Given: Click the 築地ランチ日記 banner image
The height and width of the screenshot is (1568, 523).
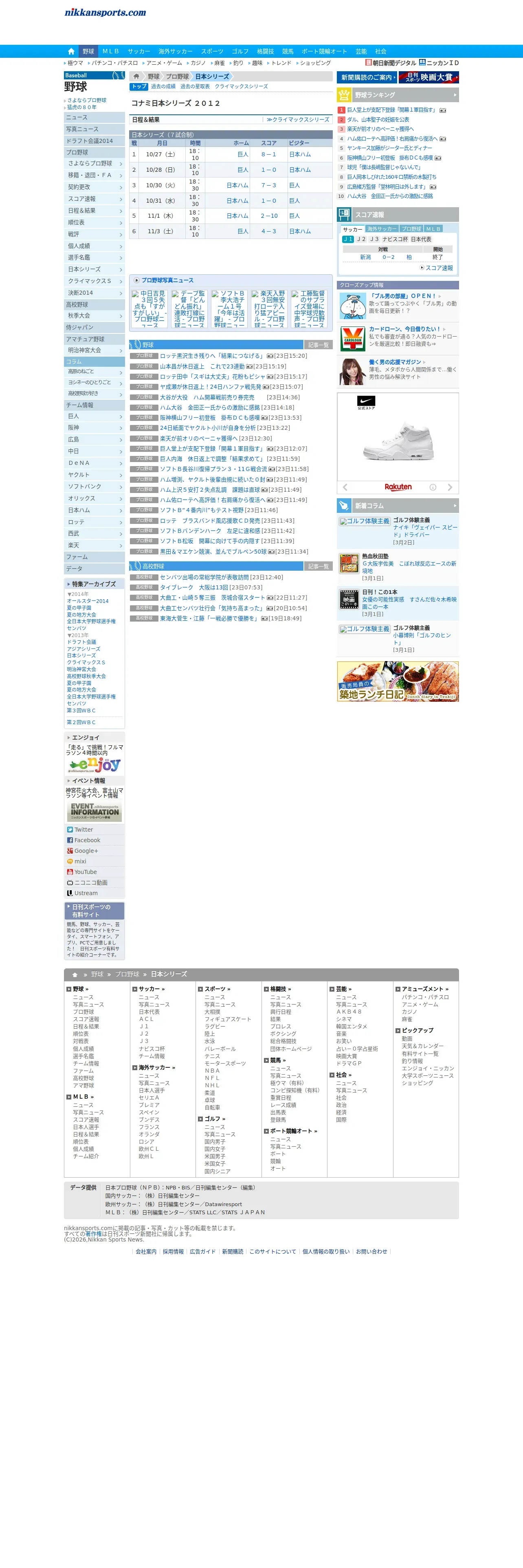Looking at the screenshot, I should click(398, 681).
